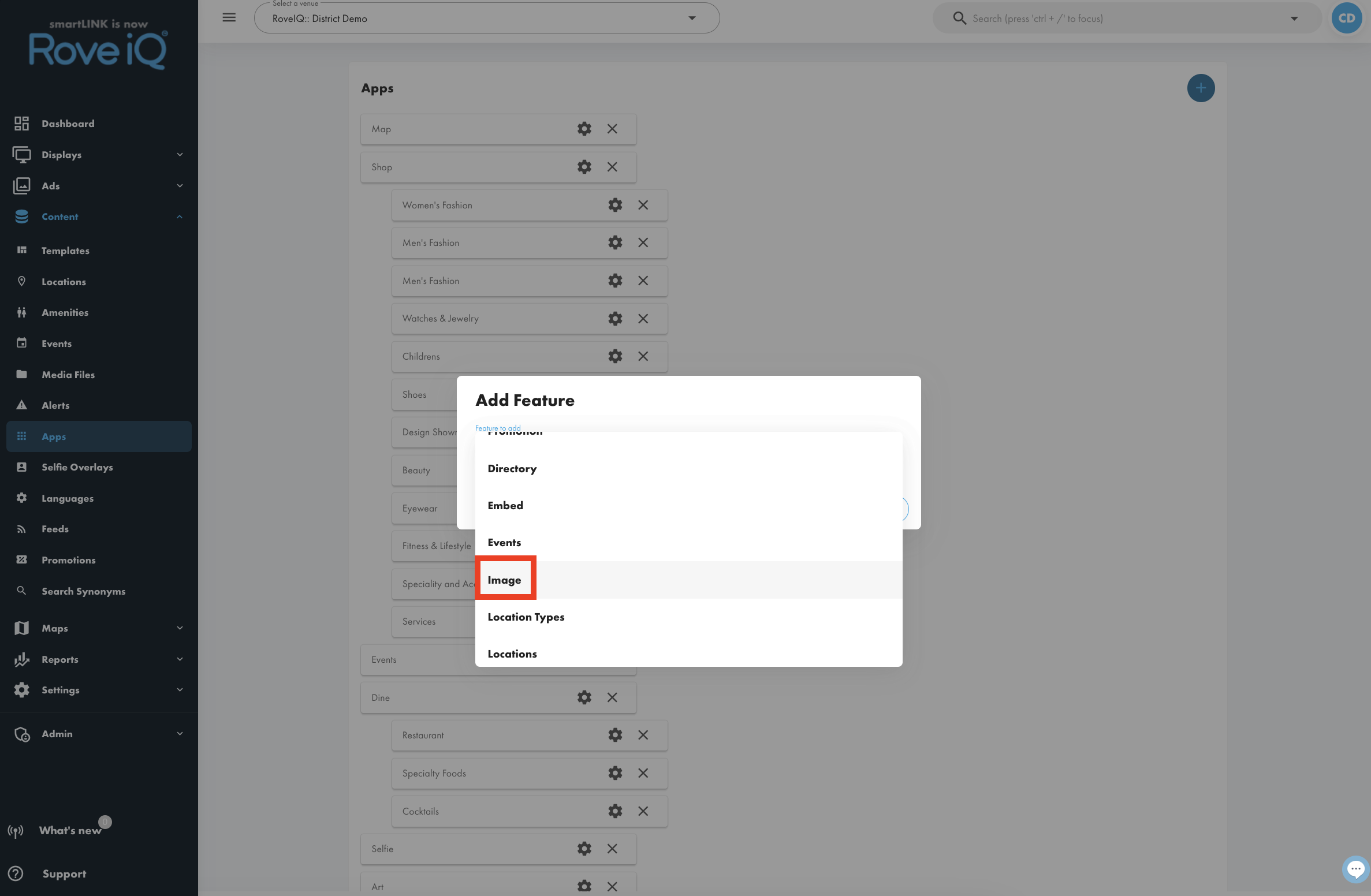Screen dimensions: 1371x896
Task: Open gear settings for Dine app
Action: point(584,697)
